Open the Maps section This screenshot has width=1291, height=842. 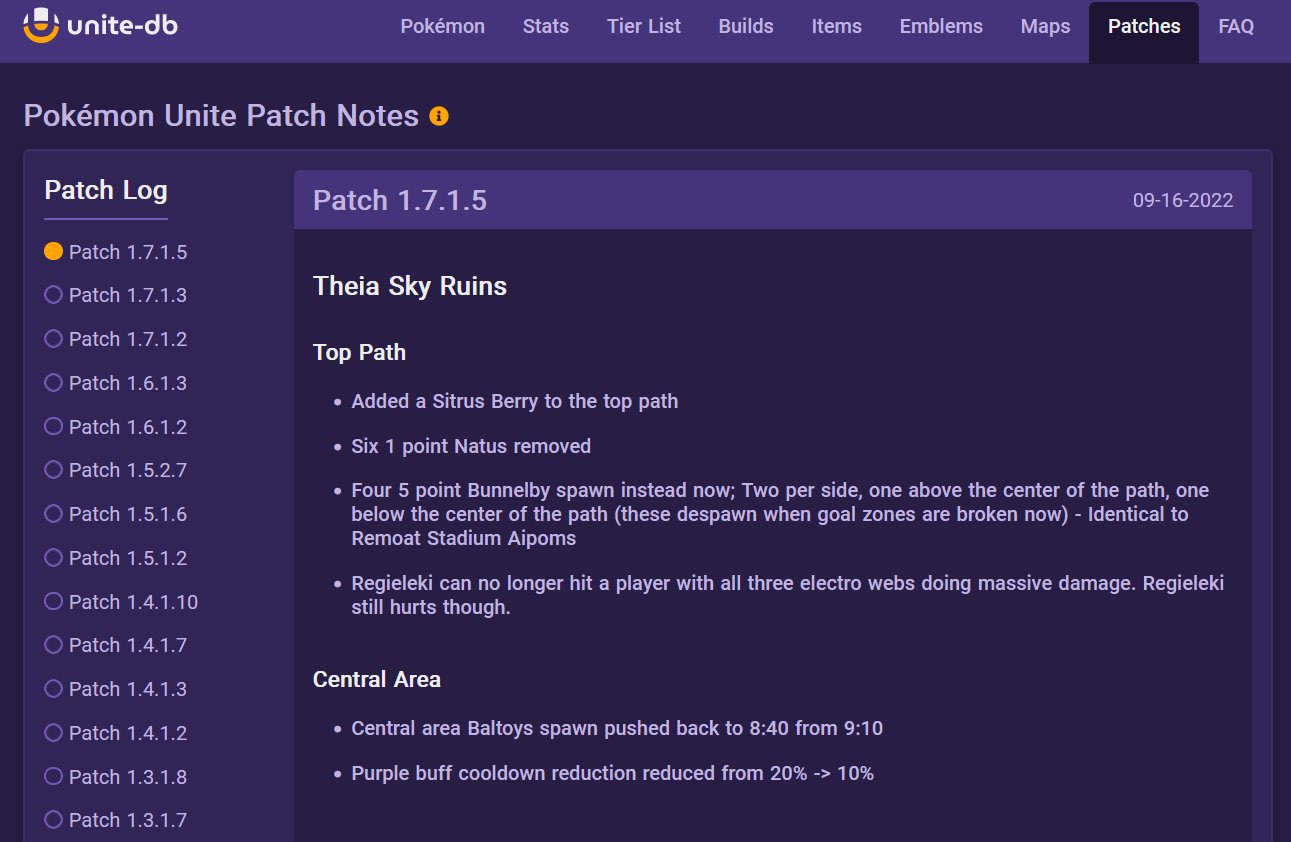coord(1045,27)
